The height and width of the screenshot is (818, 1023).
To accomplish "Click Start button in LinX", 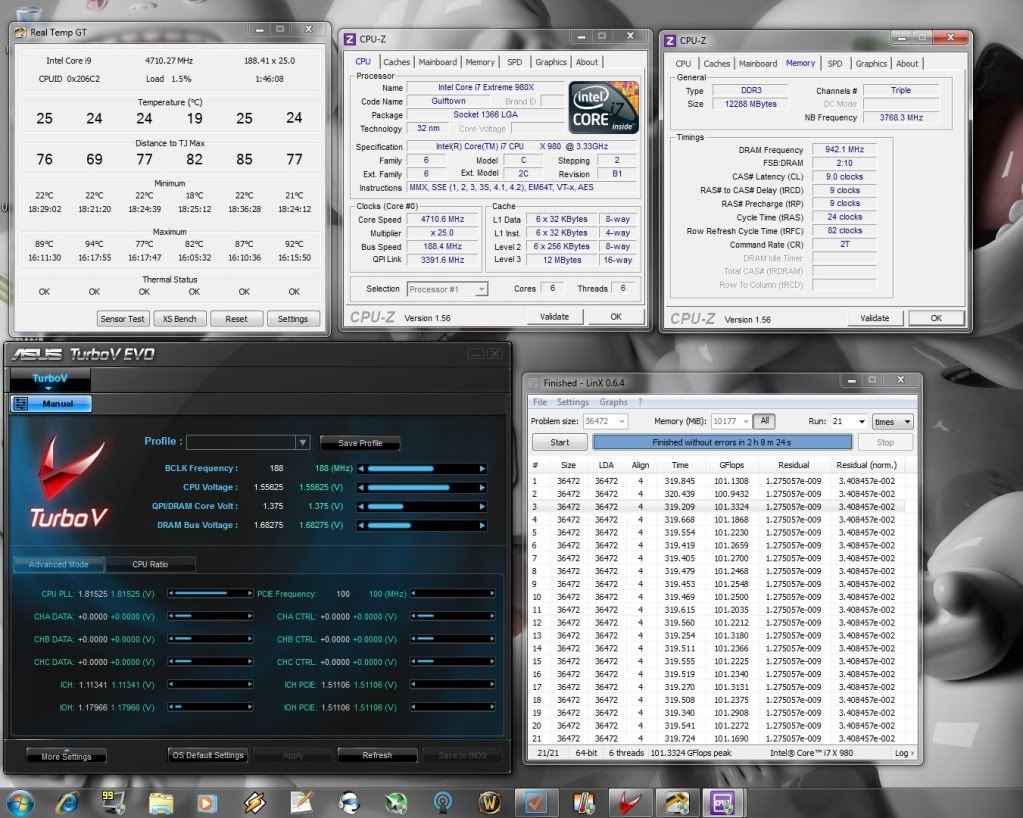I will [x=560, y=442].
